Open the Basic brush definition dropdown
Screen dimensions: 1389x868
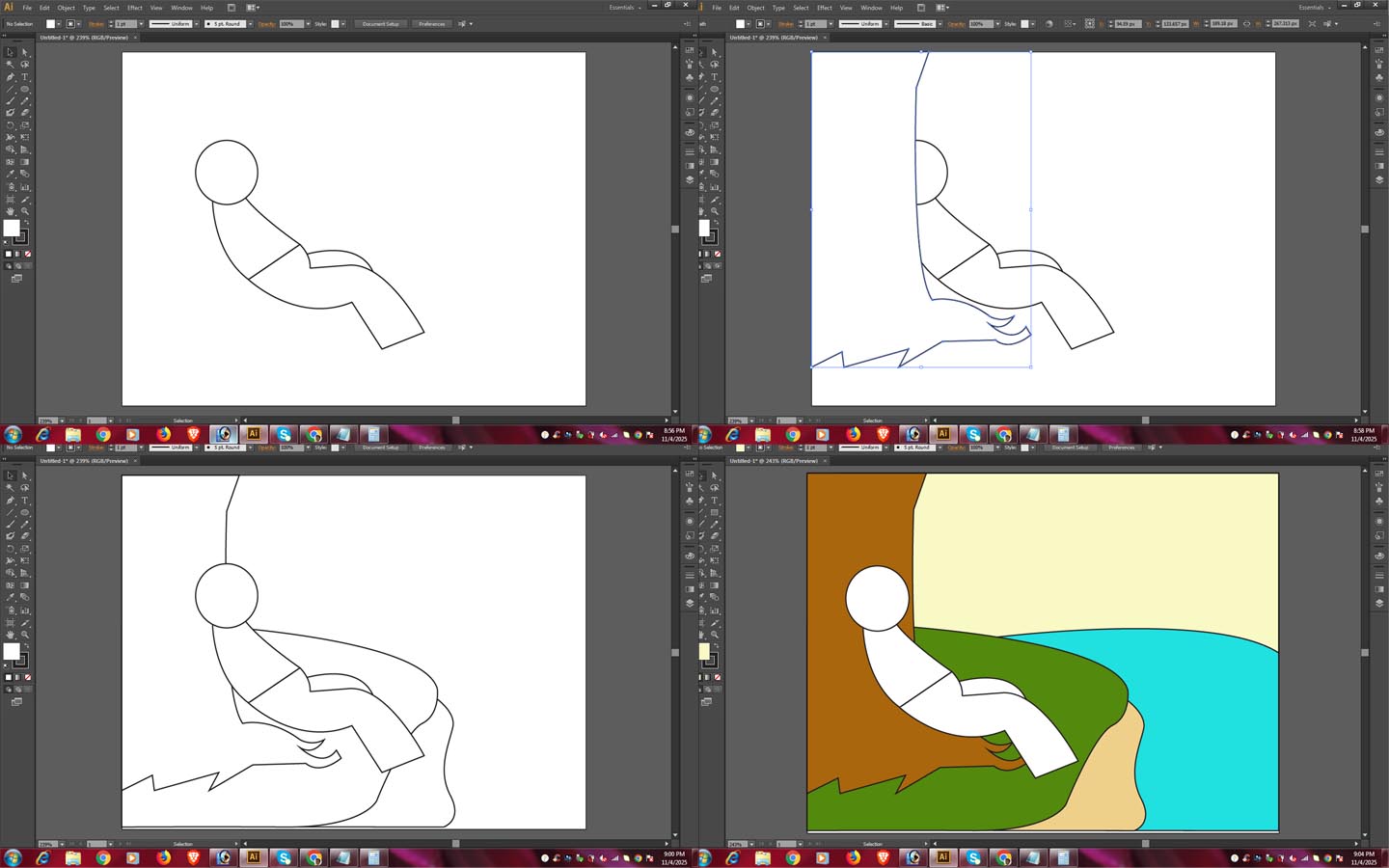click(941, 24)
